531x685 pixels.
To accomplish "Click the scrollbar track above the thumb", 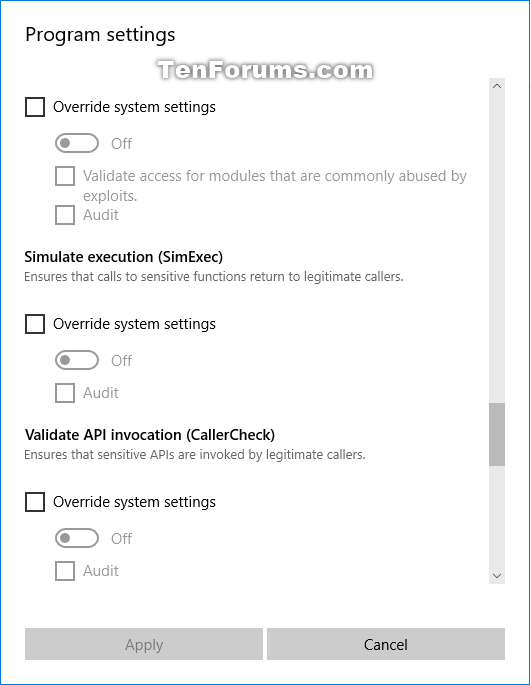I will (497, 248).
